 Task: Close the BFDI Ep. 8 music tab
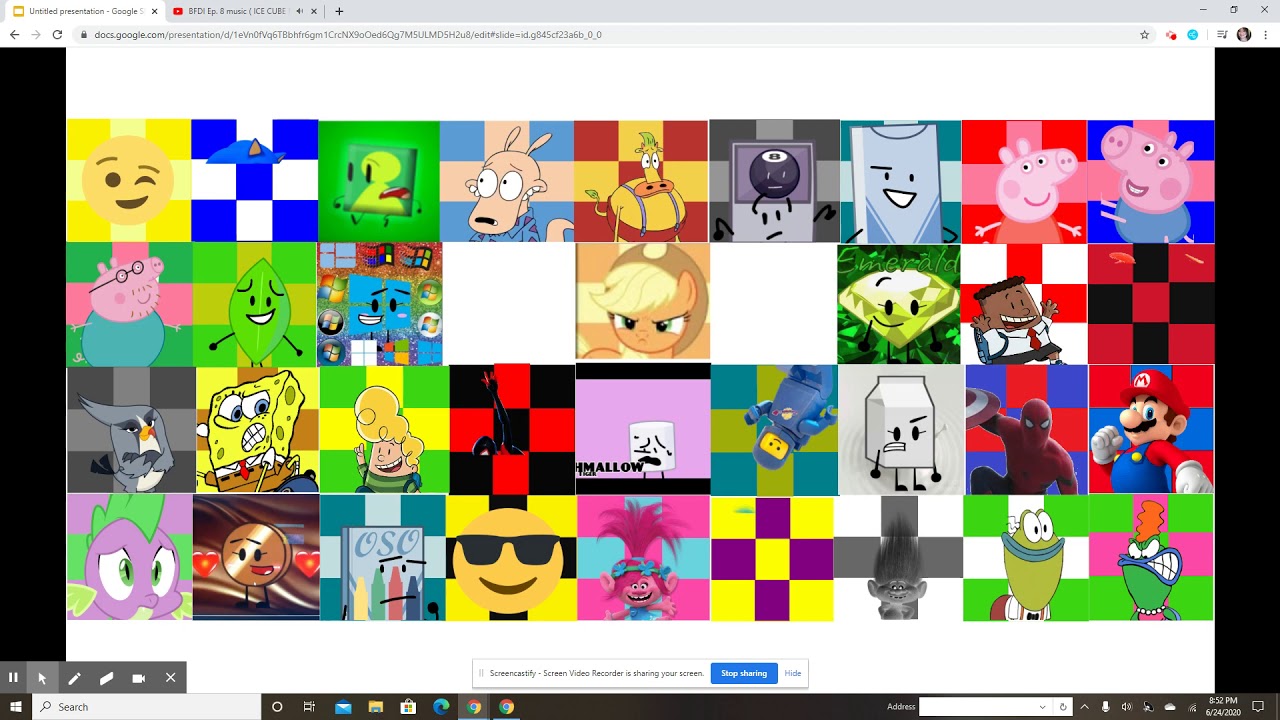coord(314,11)
